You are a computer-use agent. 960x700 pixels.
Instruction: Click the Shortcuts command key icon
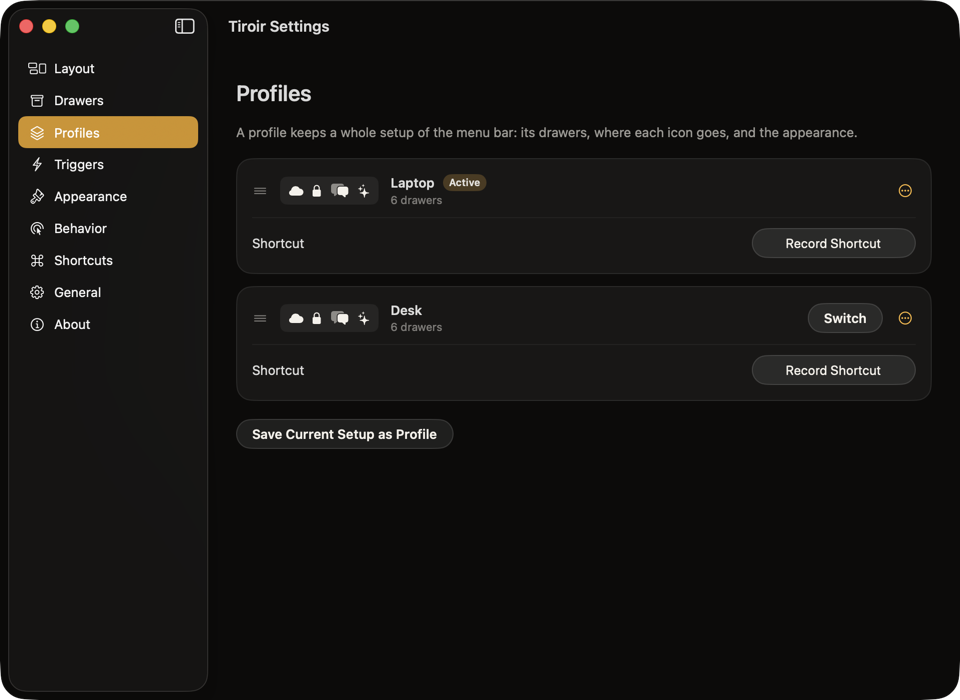(37, 260)
